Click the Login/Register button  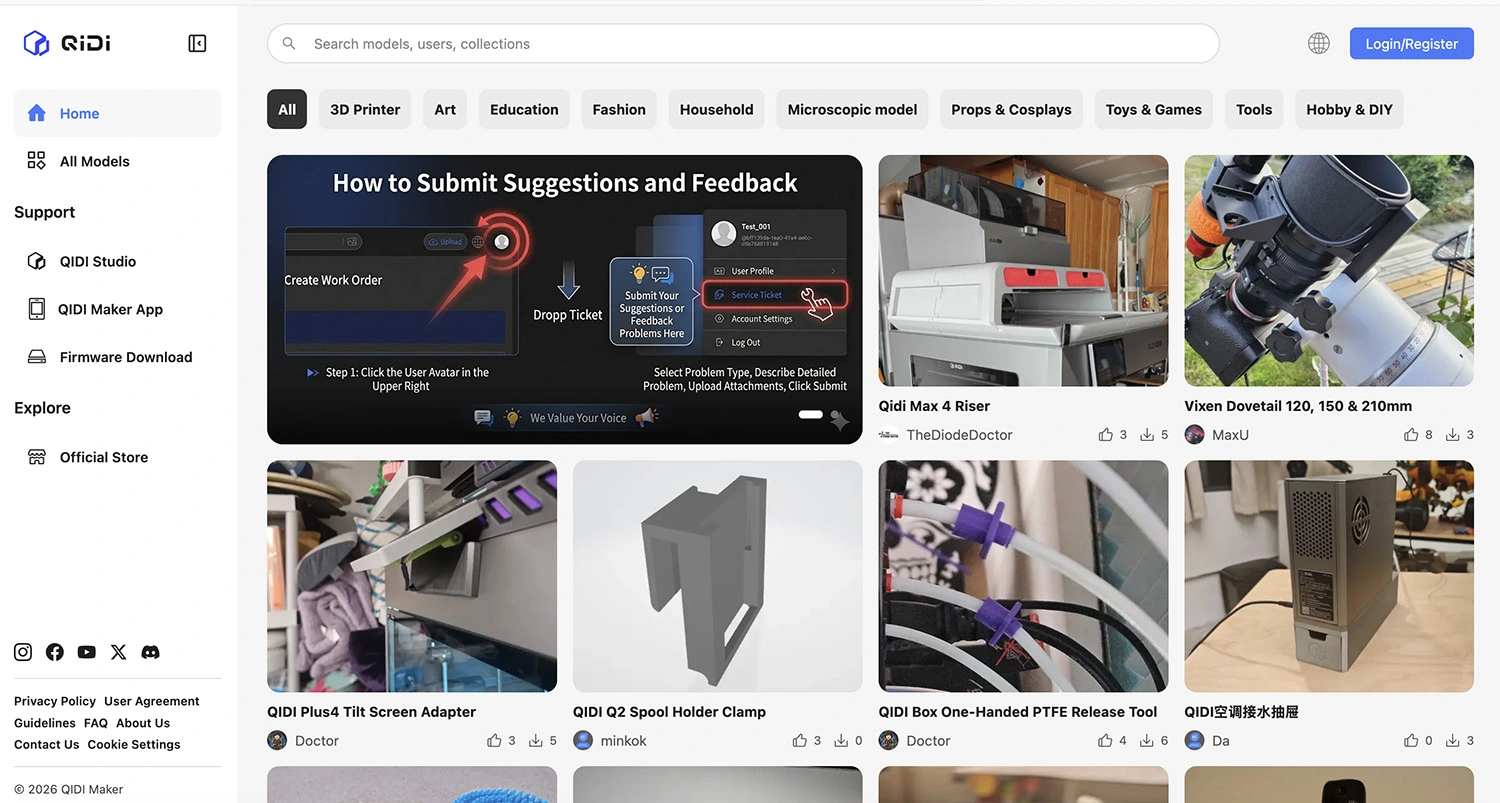pos(1412,43)
